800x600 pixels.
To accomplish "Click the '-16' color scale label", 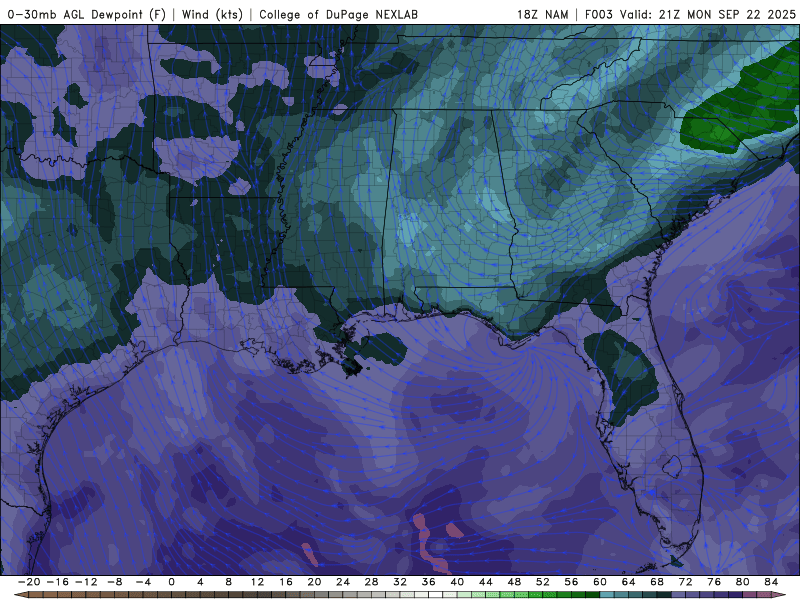I will click(x=58, y=582).
